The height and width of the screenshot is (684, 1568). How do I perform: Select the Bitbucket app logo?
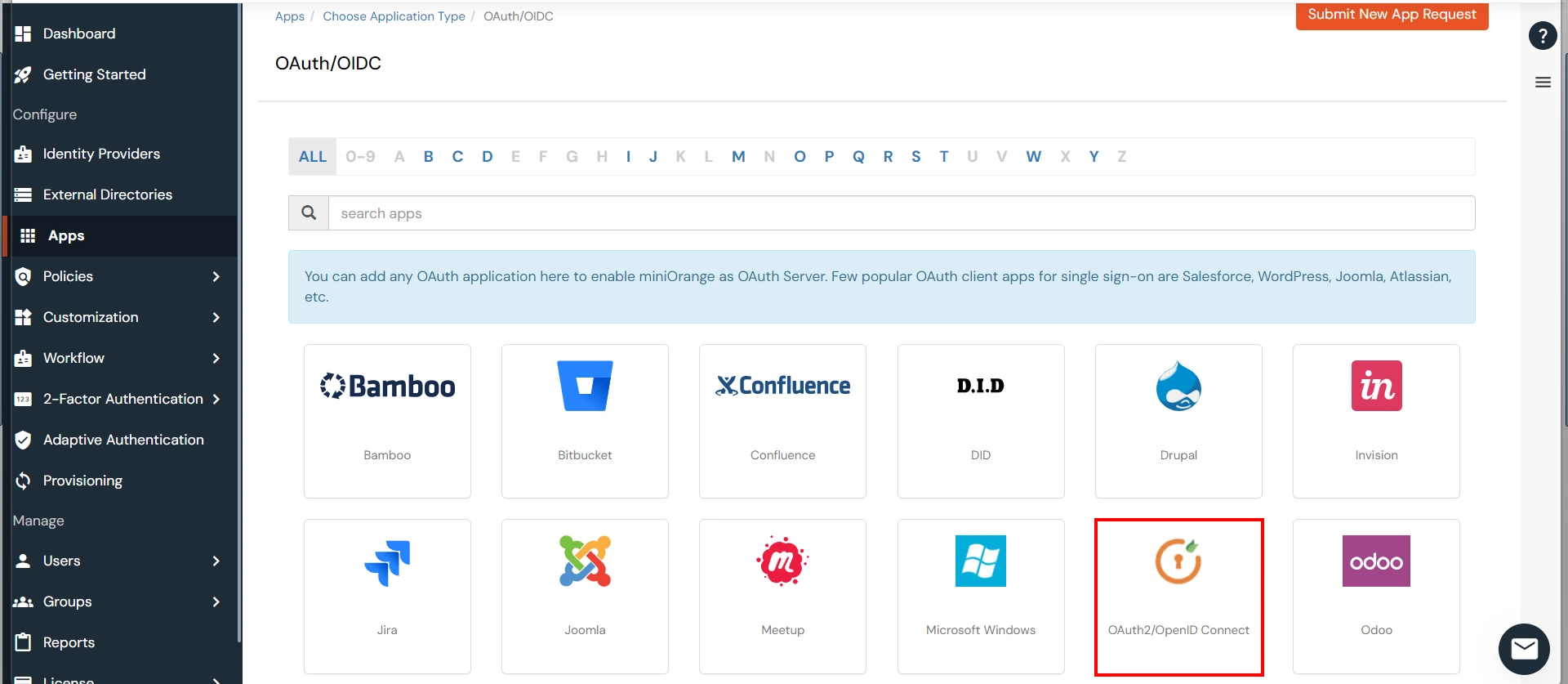click(585, 386)
